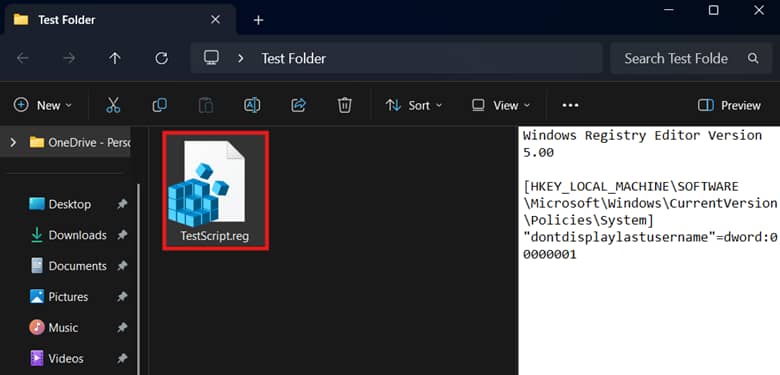Close the Test Folder tab
The height and width of the screenshot is (375, 780).
tap(215, 20)
